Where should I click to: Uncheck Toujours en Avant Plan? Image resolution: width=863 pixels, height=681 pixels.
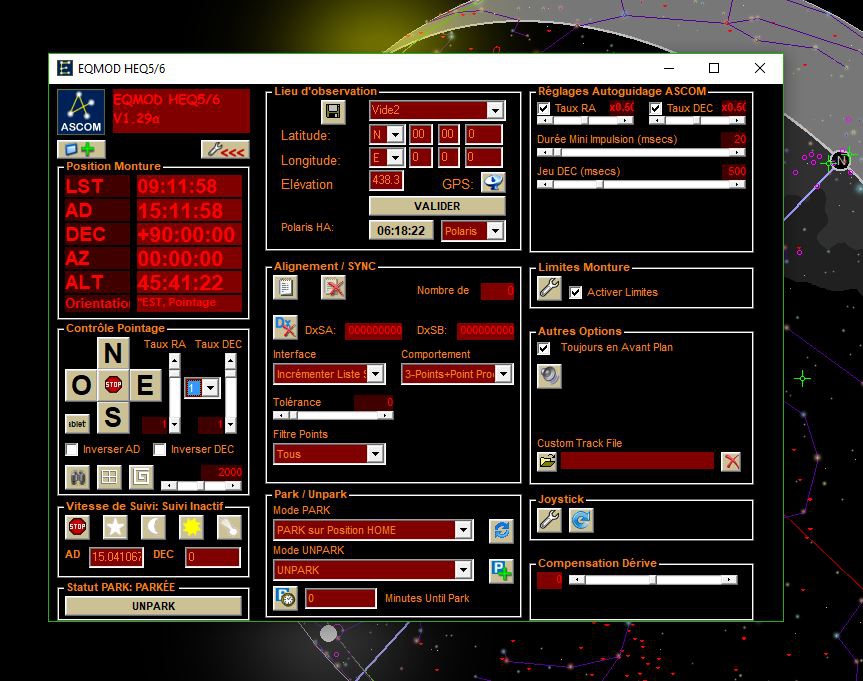[x=544, y=348]
